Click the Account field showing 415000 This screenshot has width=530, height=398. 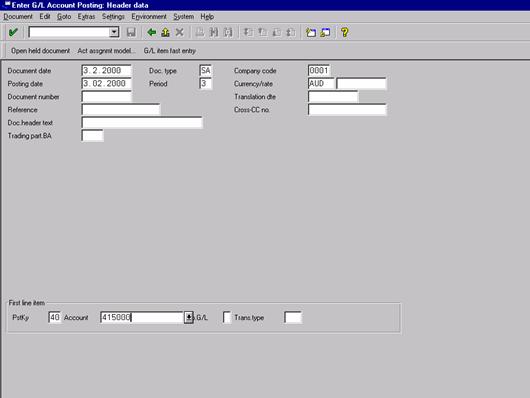click(142, 318)
